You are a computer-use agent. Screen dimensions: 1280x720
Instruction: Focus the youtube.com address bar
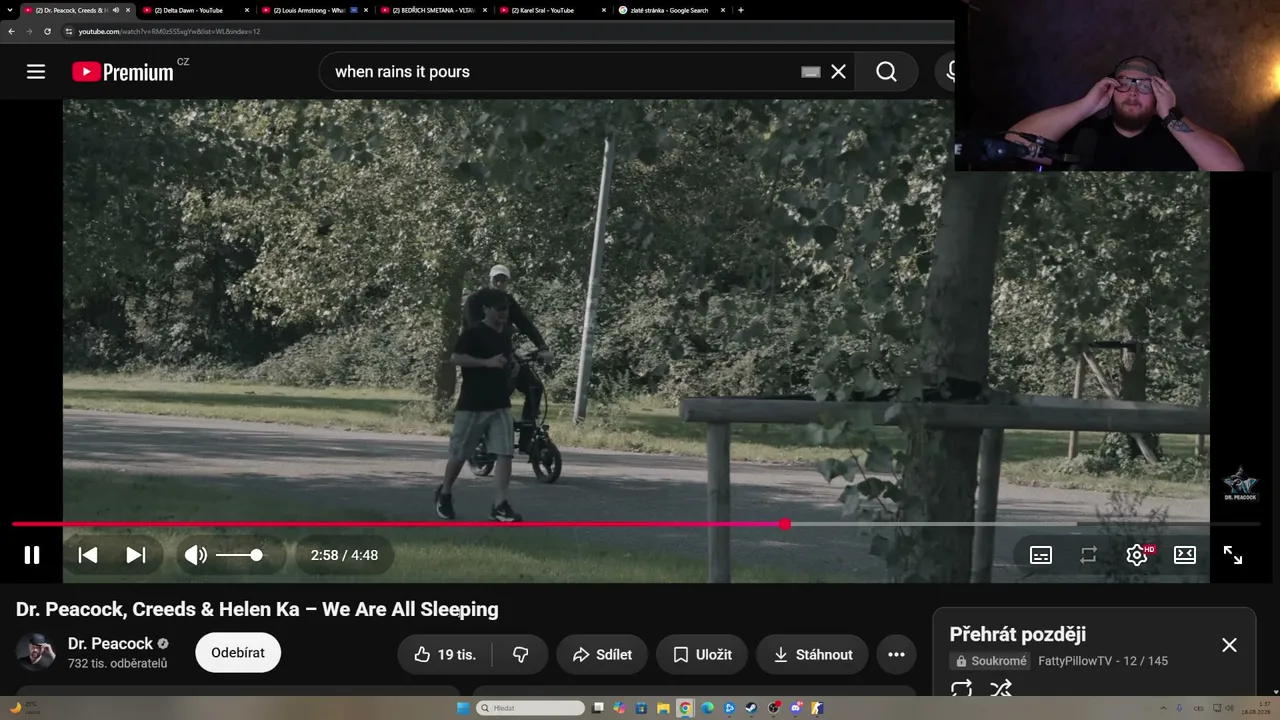510,31
